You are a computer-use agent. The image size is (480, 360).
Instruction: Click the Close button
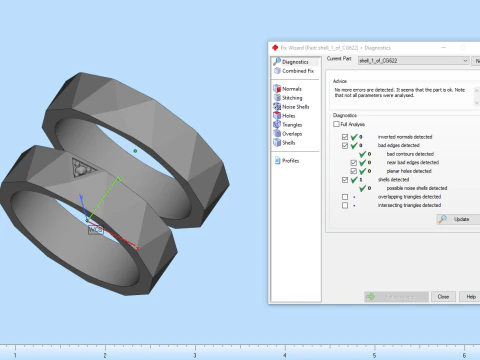click(443, 296)
